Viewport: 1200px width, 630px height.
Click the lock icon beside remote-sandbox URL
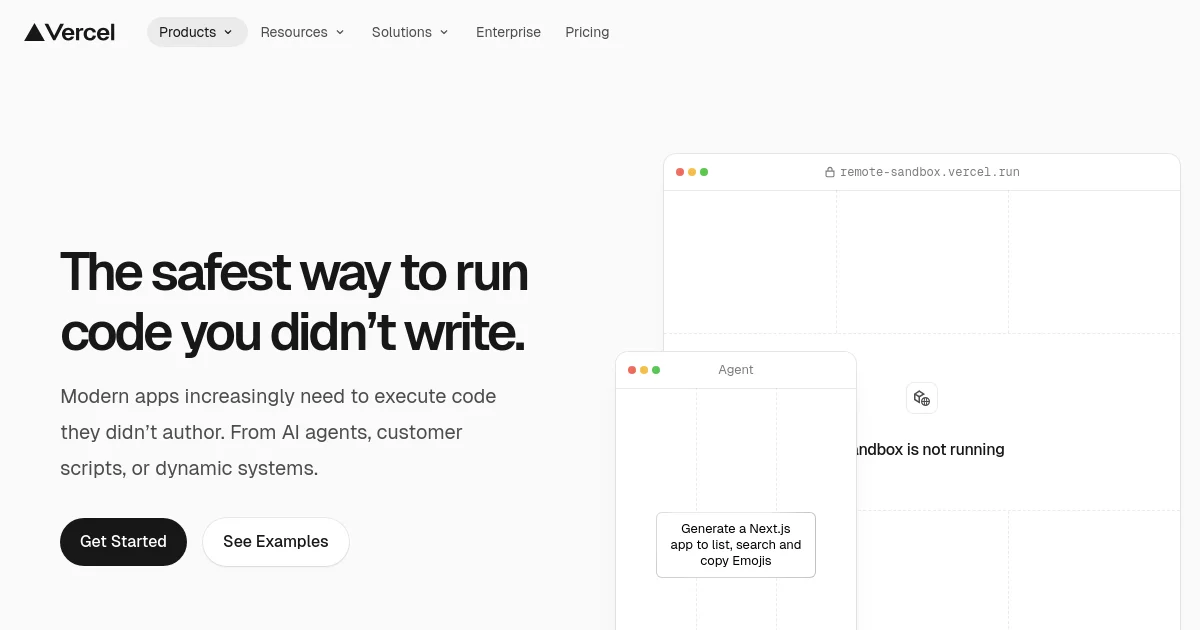click(x=830, y=172)
